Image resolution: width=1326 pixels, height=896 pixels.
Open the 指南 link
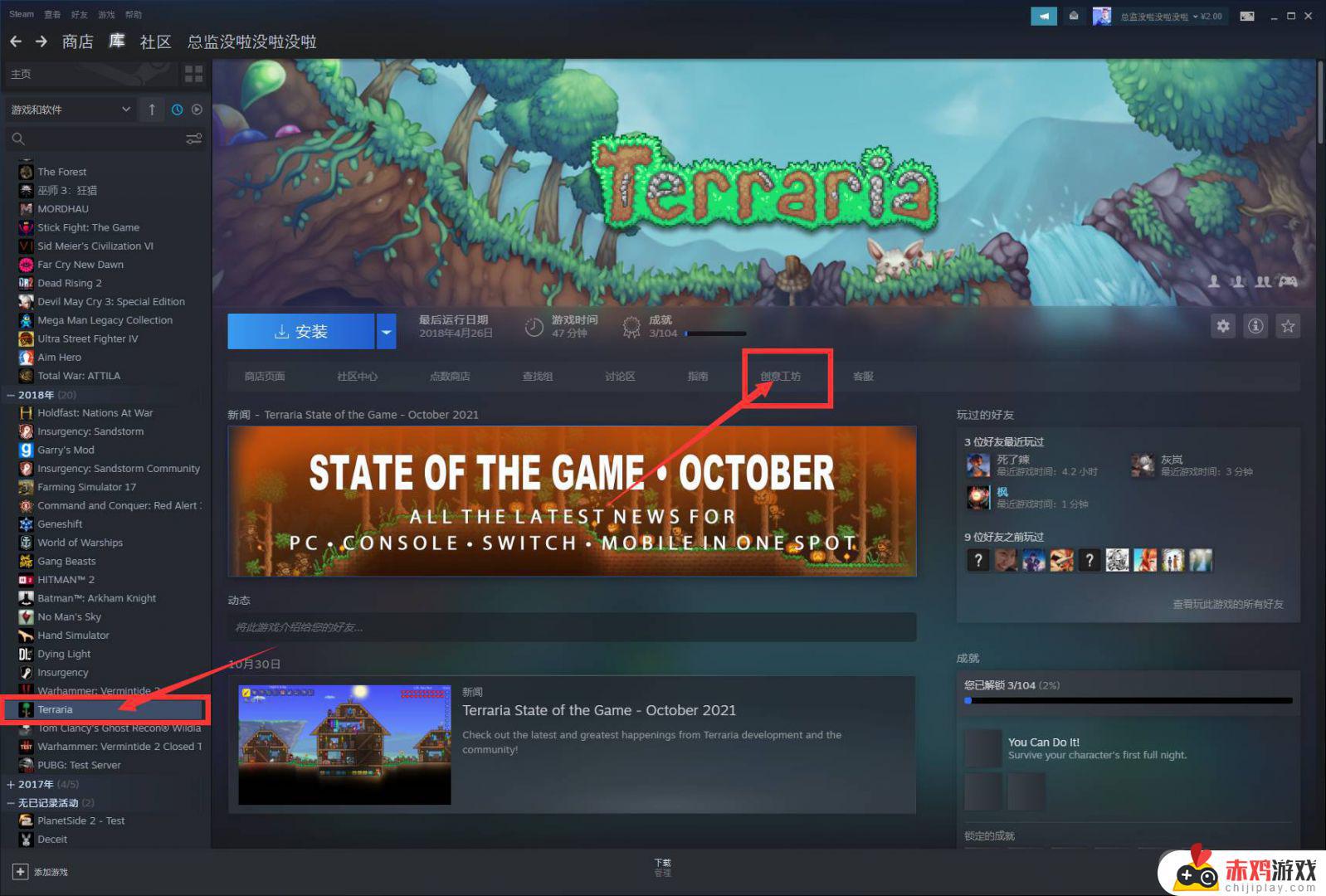coord(698,377)
